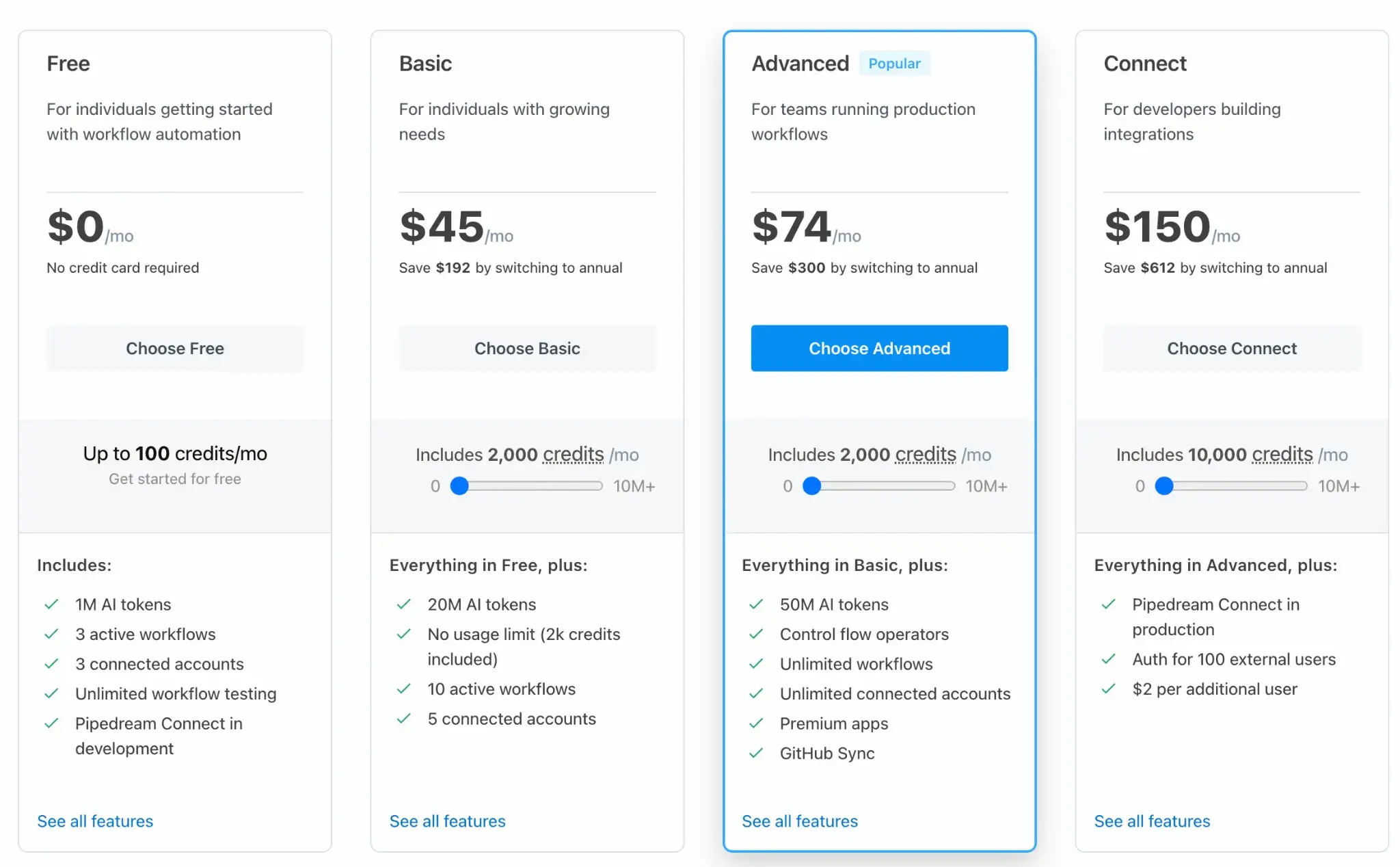Select the Choose Advanced plan button
1400x867 pixels.
pos(879,349)
